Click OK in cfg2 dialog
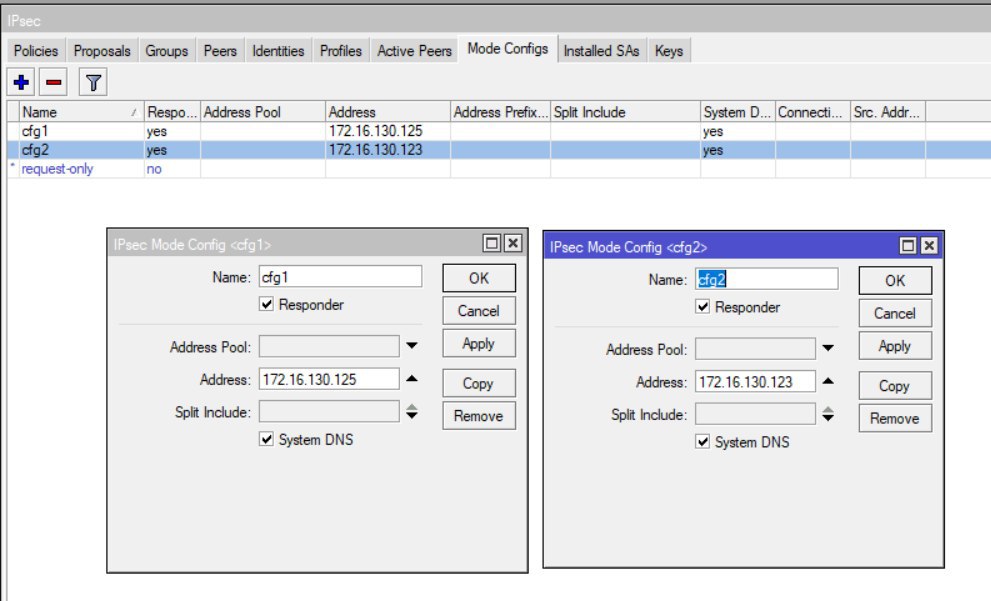This screenshot has height=601, width=991. 895,281
